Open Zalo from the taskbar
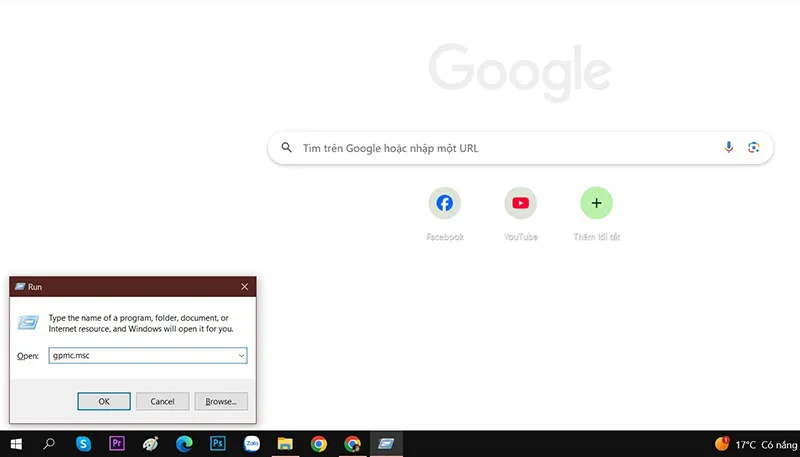Screen dimensions: 800x457 (x=251, y=443)
